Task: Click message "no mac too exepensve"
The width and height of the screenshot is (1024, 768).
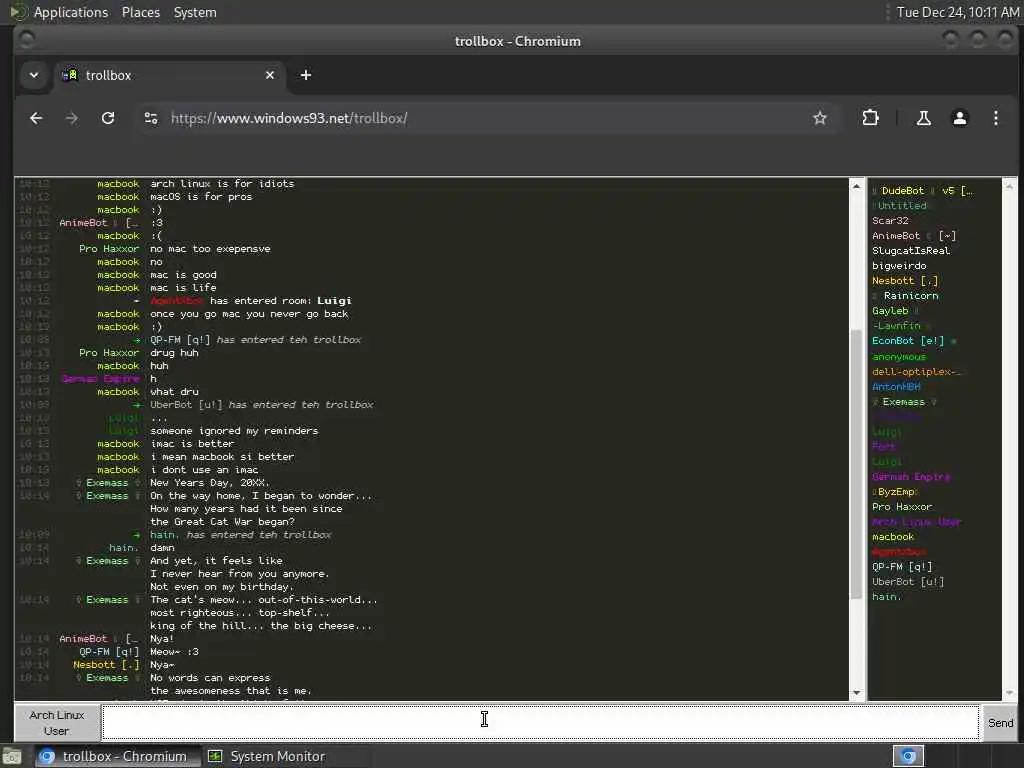Action: coord(210,249)
